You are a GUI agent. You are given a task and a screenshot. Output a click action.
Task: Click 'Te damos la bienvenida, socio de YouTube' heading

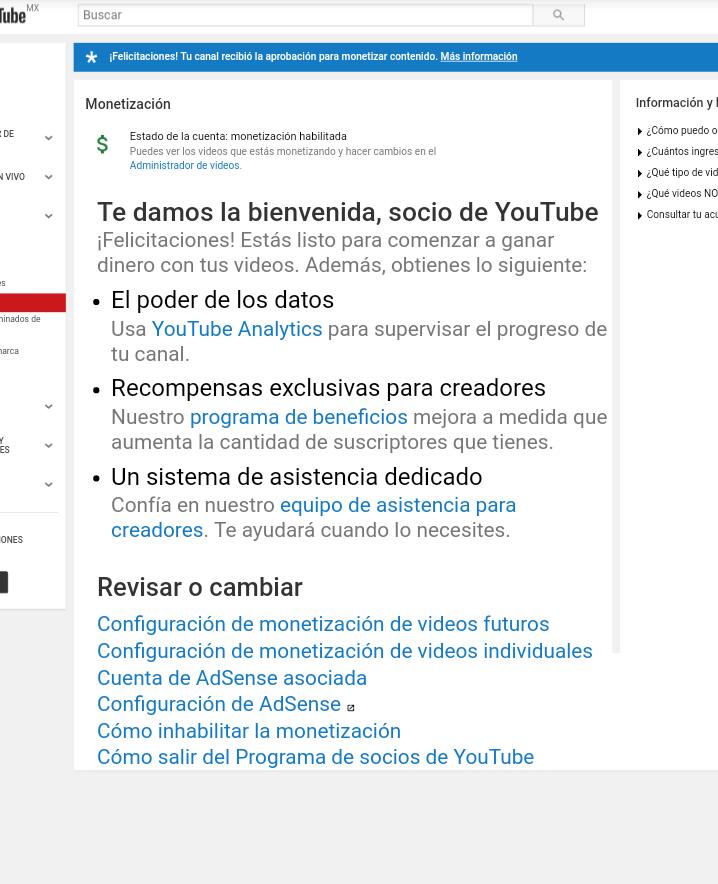tap(348, 213)
